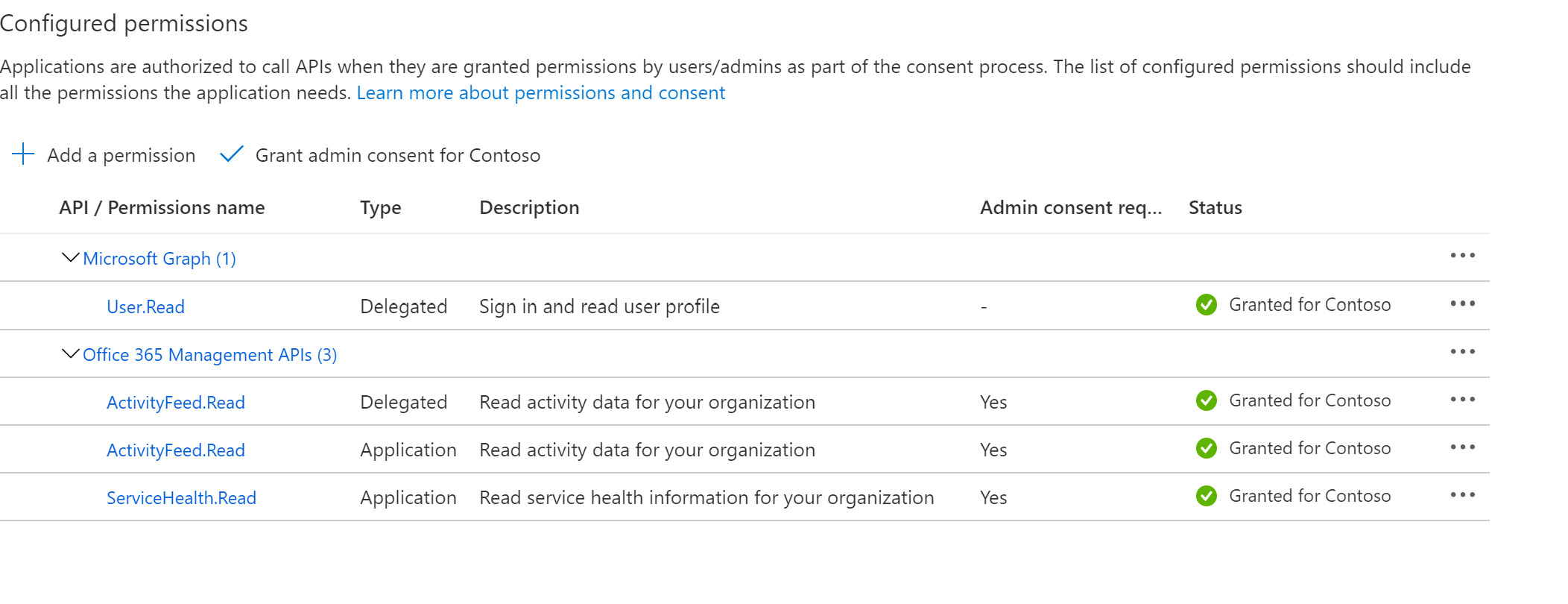This screenshot has width=1568, height=604.
Task: Click Application type in ServiceHealth.Read row
Action: pos(408,498)
